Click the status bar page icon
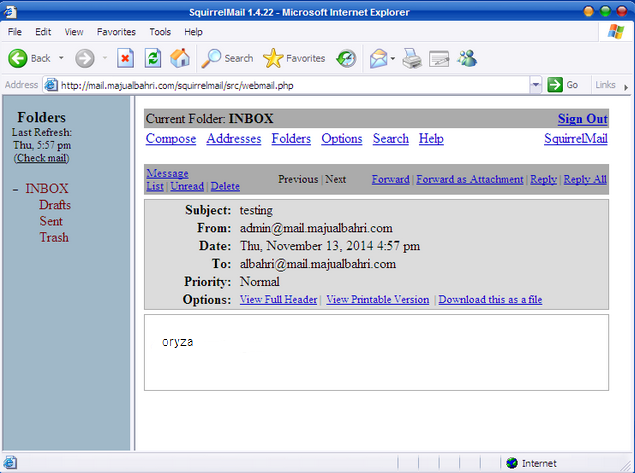The image size is (635, 473). [10, 462]
